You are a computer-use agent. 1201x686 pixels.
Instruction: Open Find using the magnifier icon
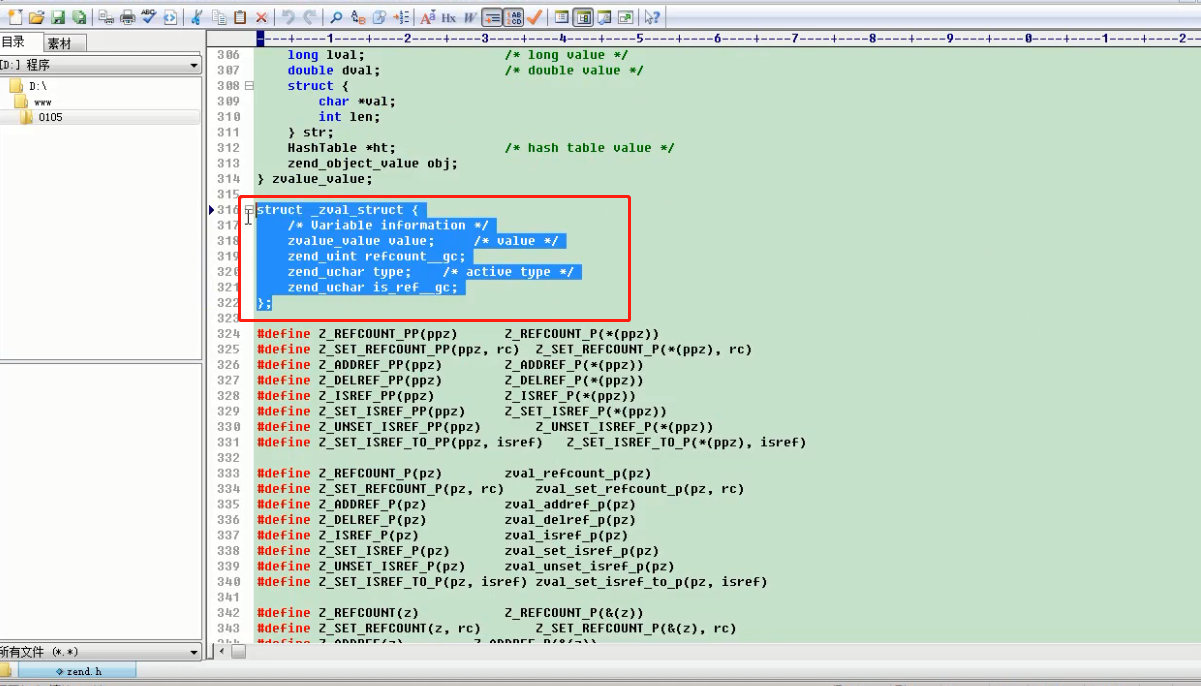tap(336, 17)
